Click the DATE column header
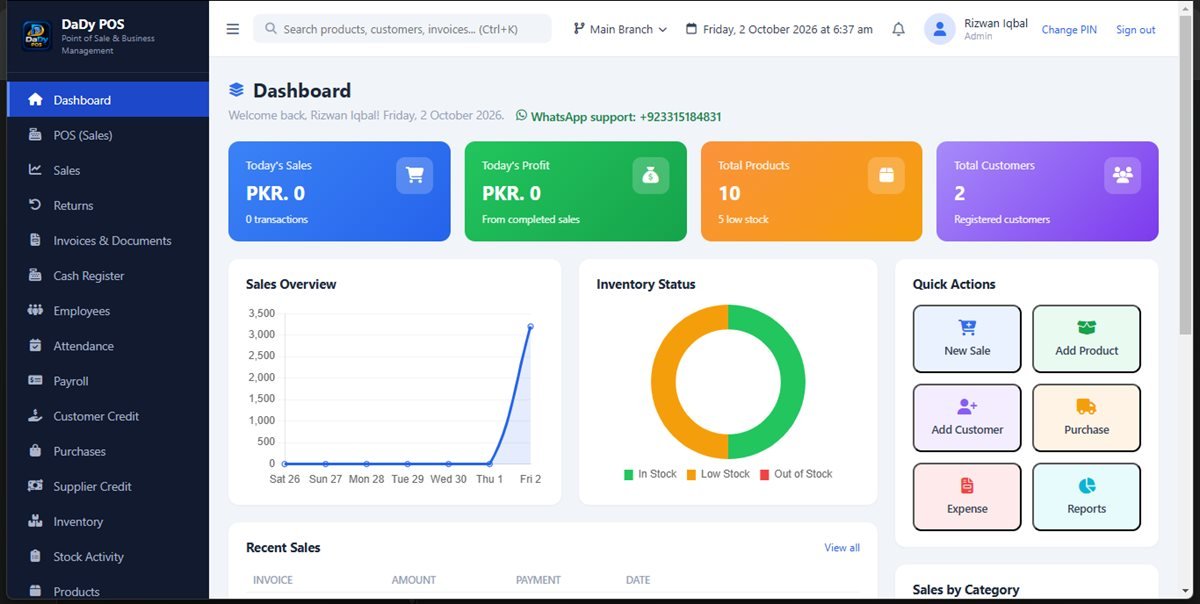 638,580
